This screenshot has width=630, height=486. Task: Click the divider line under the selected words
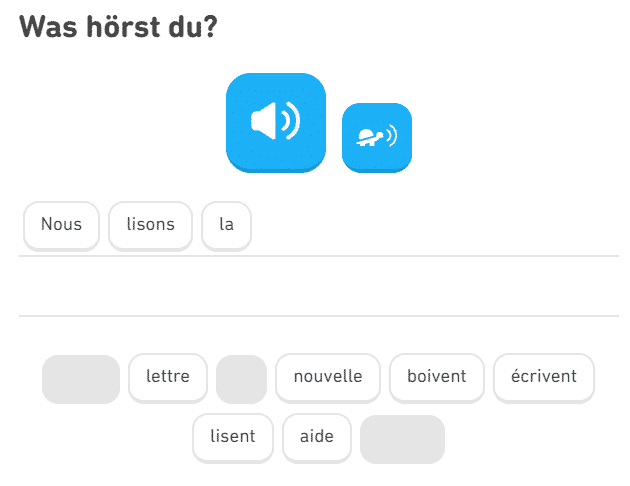pyautogui.click(x=318, y=256)
